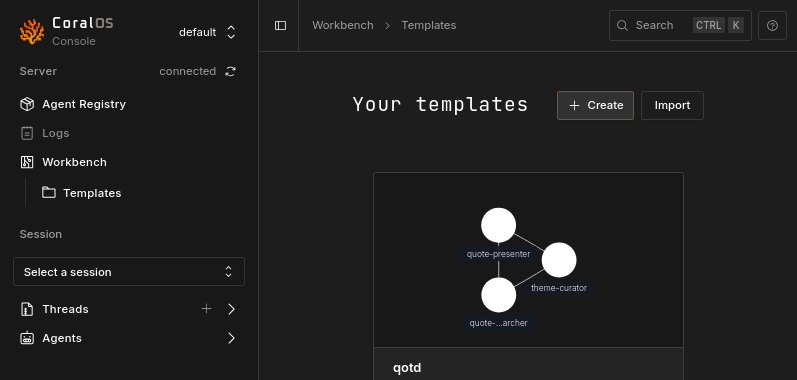Click the search magnifier icon

pyautogui.click(x=622, y=25)
